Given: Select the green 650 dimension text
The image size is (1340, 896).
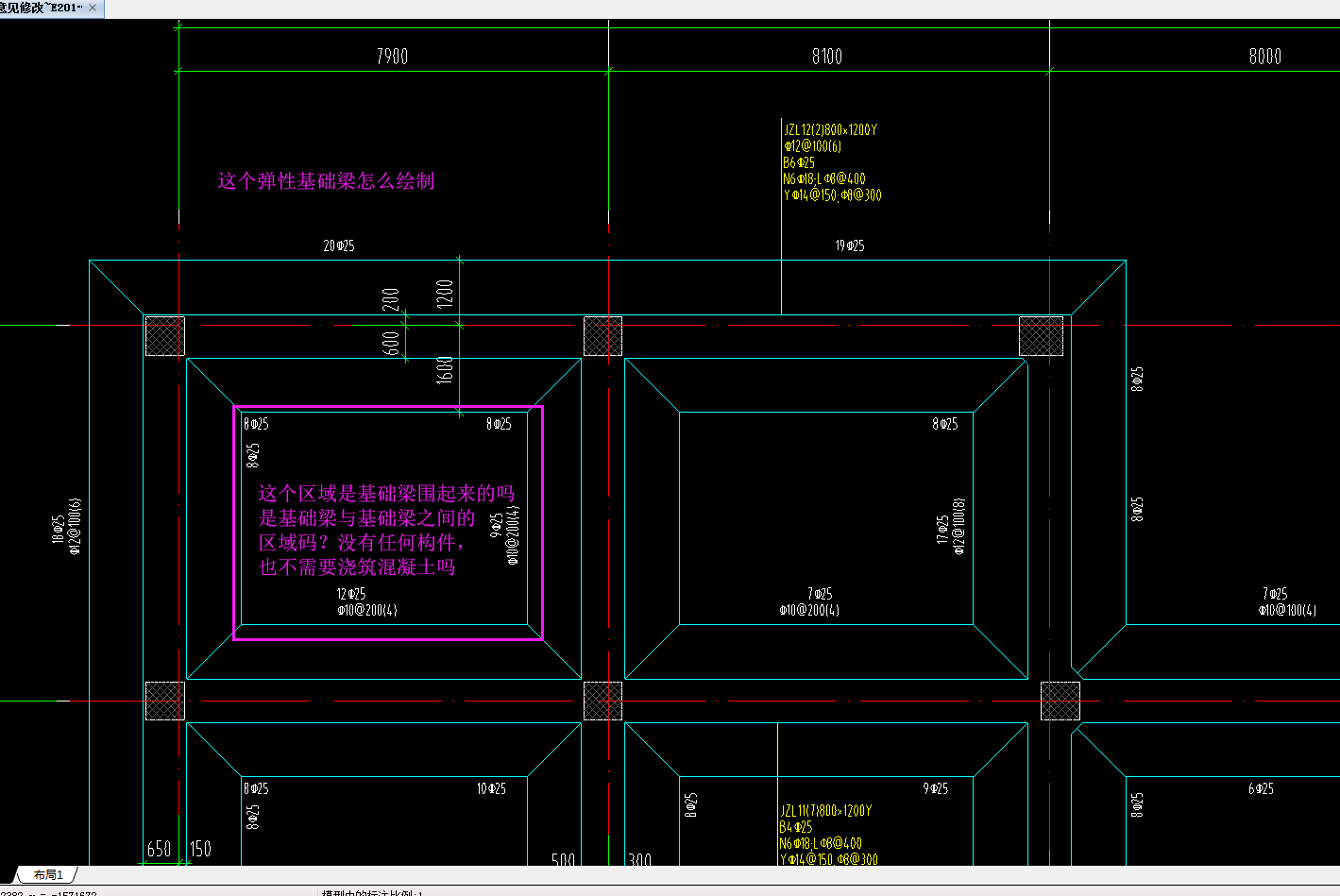Looking at the screenshot, I should pyautogui.click(x=159, y=849).
